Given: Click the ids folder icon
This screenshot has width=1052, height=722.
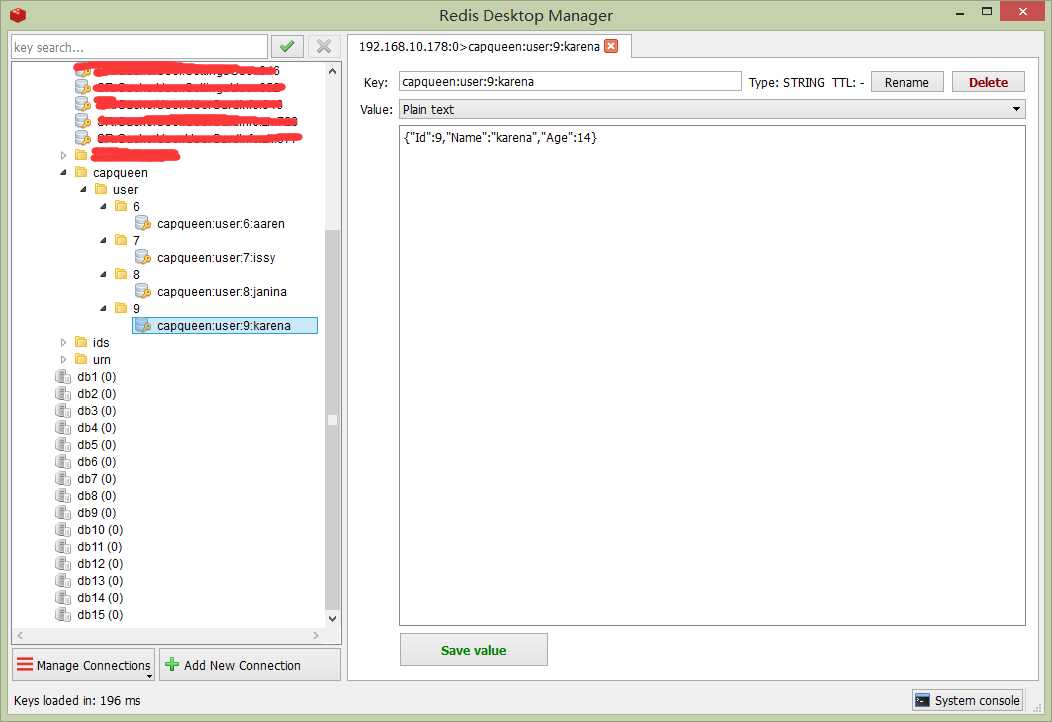Looking at the screenshot, I should click(81, 342).
